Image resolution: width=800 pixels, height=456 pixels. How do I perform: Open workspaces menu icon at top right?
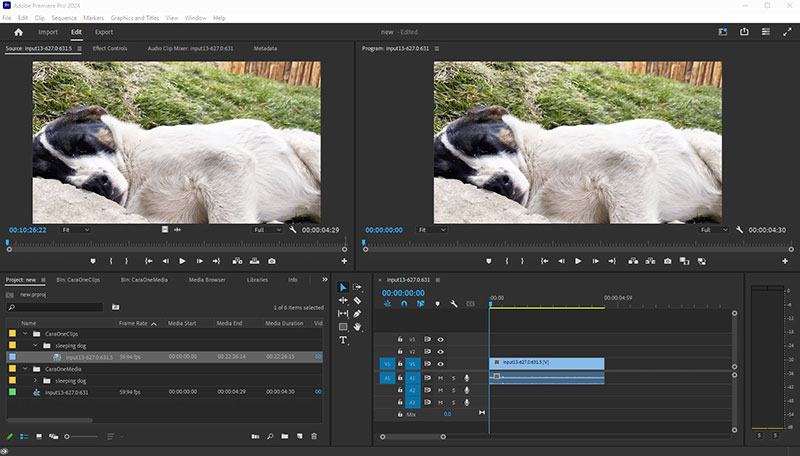pos(766,32)
